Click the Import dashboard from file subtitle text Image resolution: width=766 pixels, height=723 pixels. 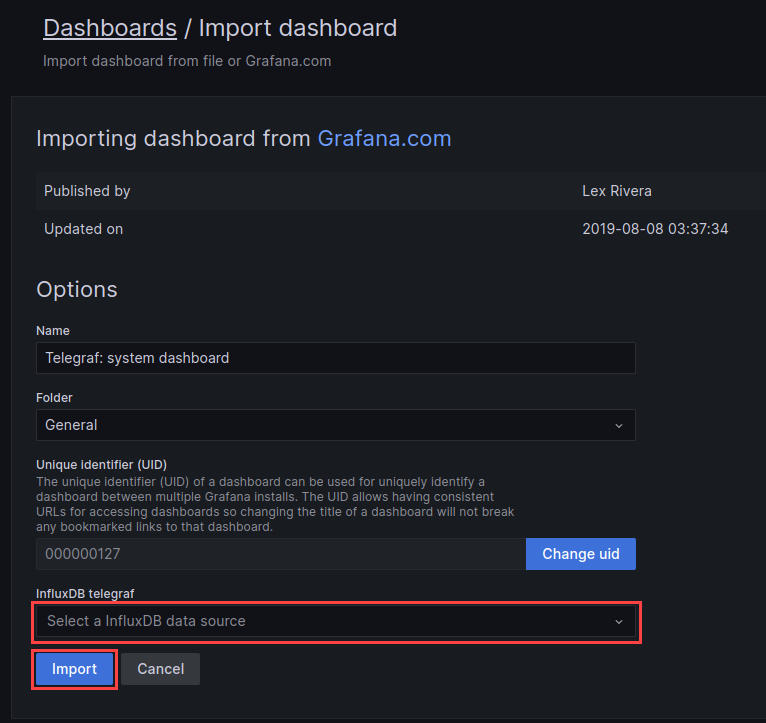[187, 61]
